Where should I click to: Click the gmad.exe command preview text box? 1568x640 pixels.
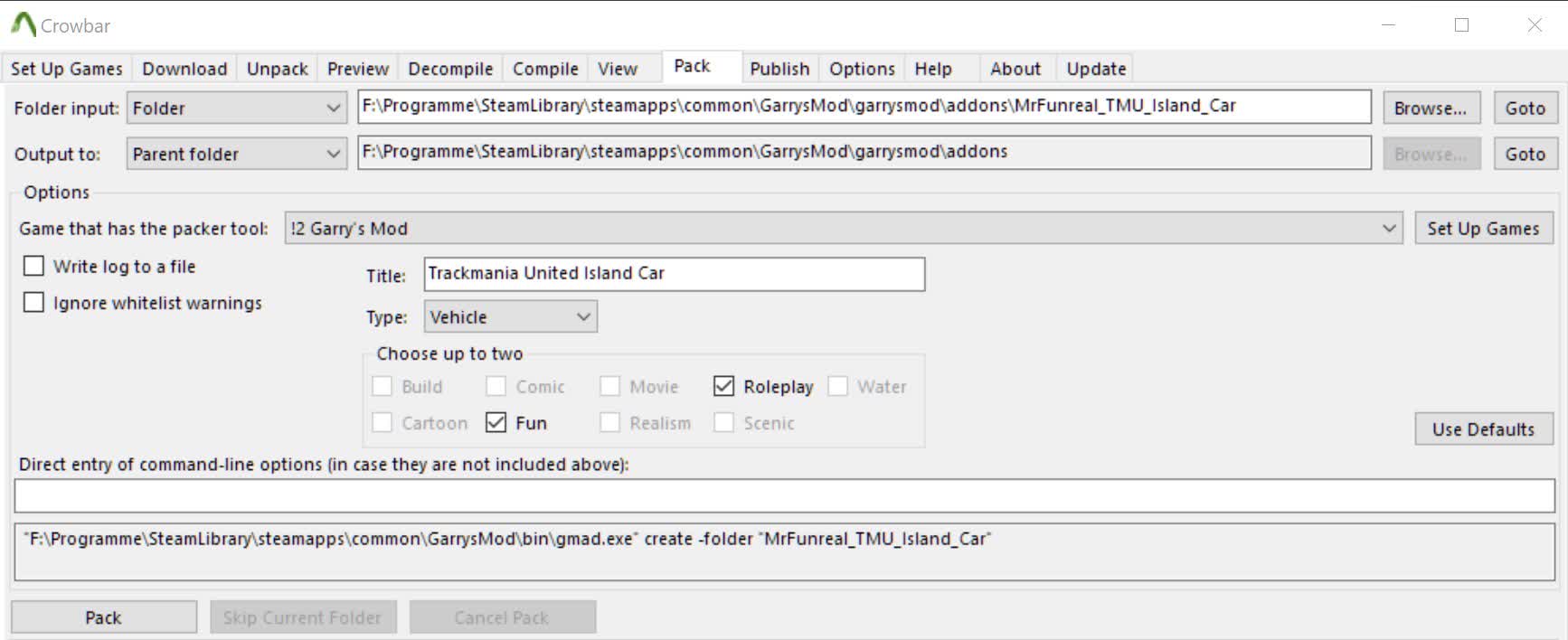coord(784,551)
